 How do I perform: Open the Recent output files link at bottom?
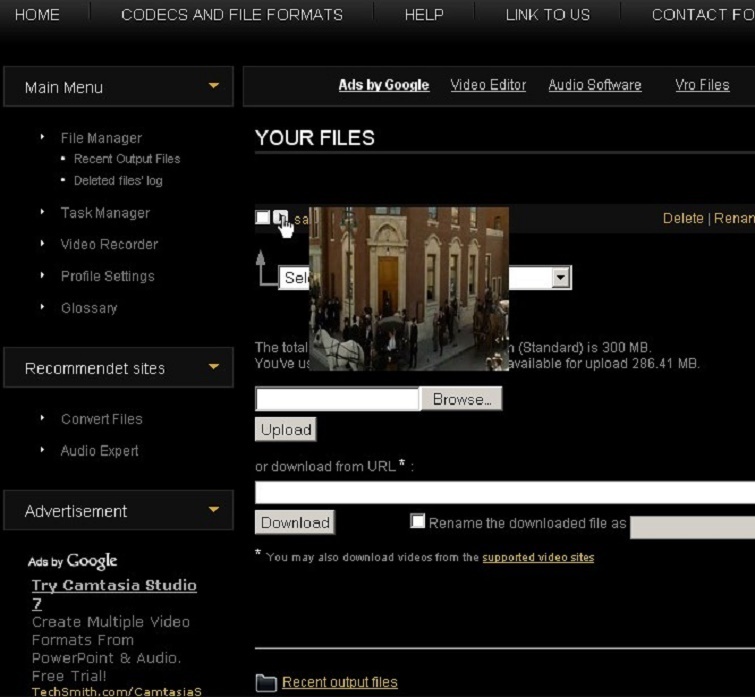pyautogui.click(x=340, y=682)
